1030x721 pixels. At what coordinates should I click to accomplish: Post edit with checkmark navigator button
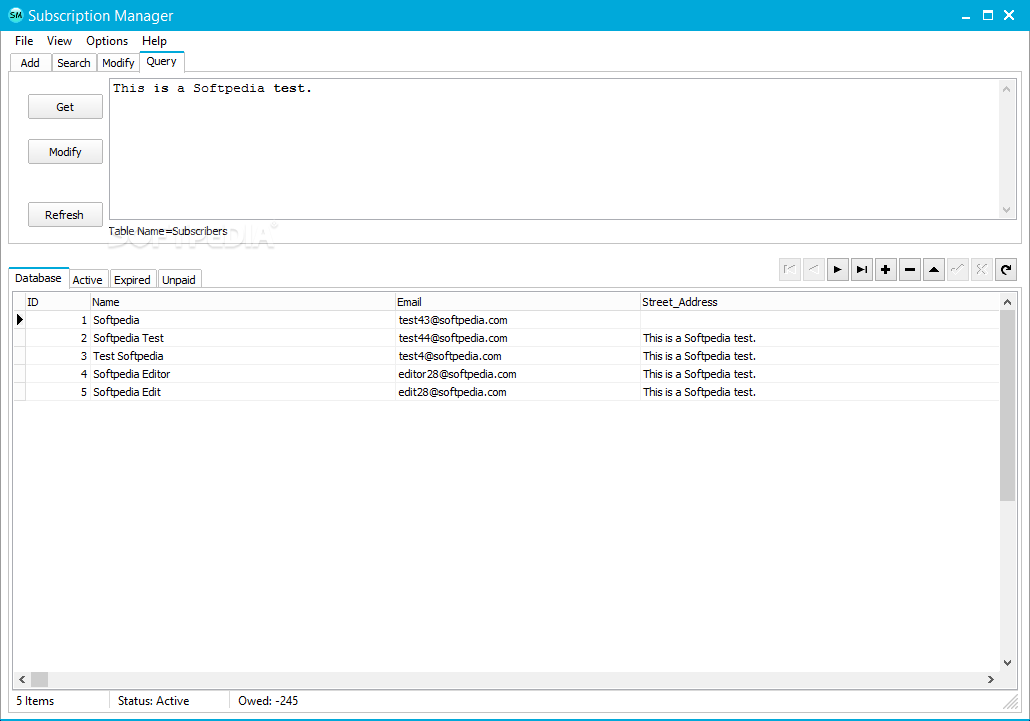(958, 269)
